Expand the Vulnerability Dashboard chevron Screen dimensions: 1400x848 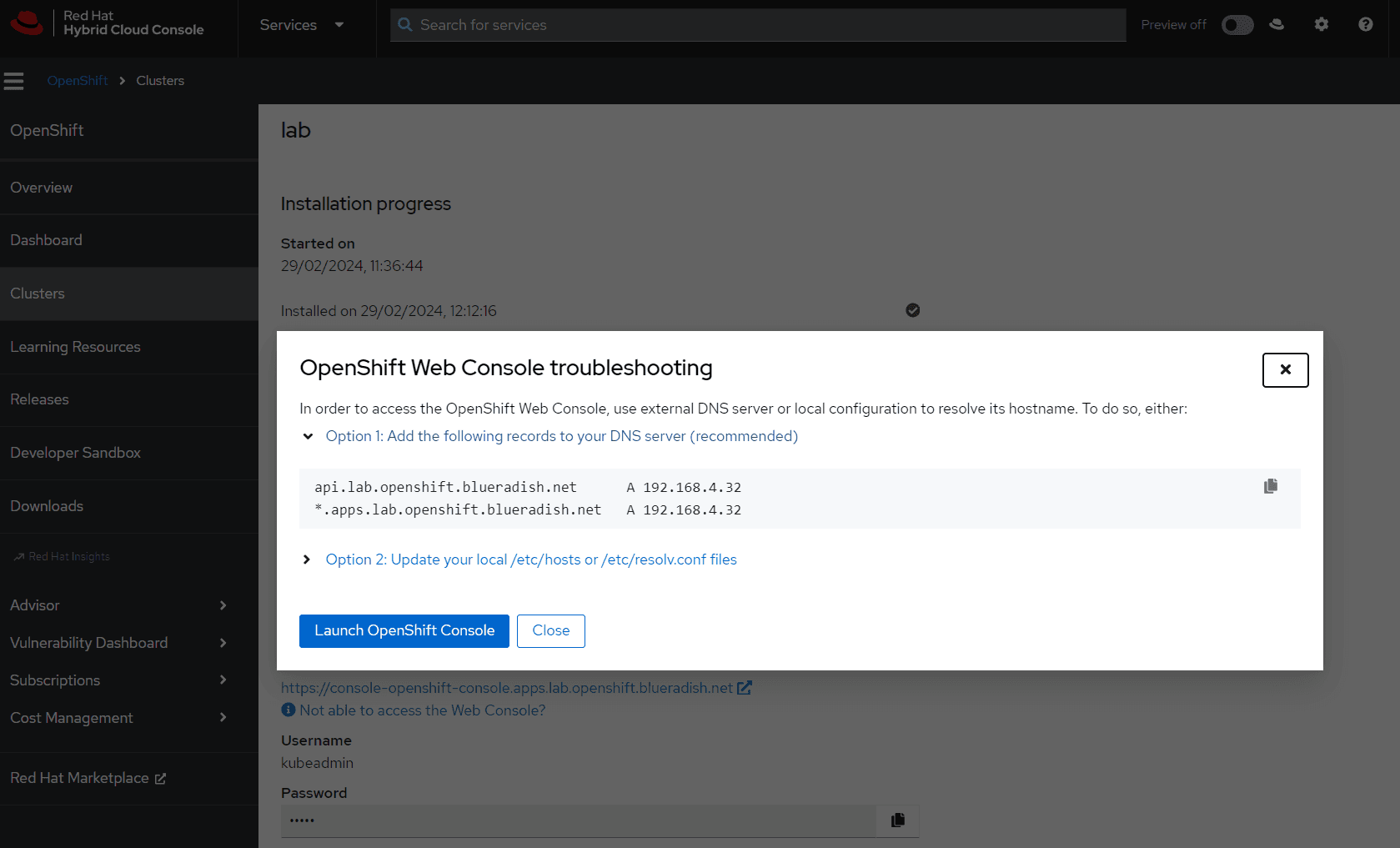pyautogui.click(x=223, y=643)
